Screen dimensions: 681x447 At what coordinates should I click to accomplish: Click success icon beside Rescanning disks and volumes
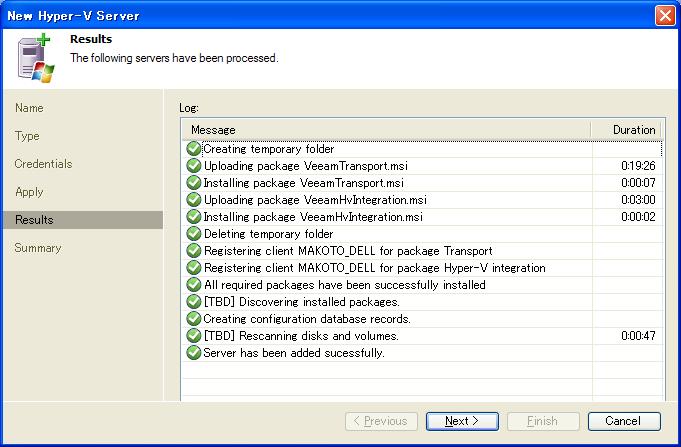coord(193,335)
